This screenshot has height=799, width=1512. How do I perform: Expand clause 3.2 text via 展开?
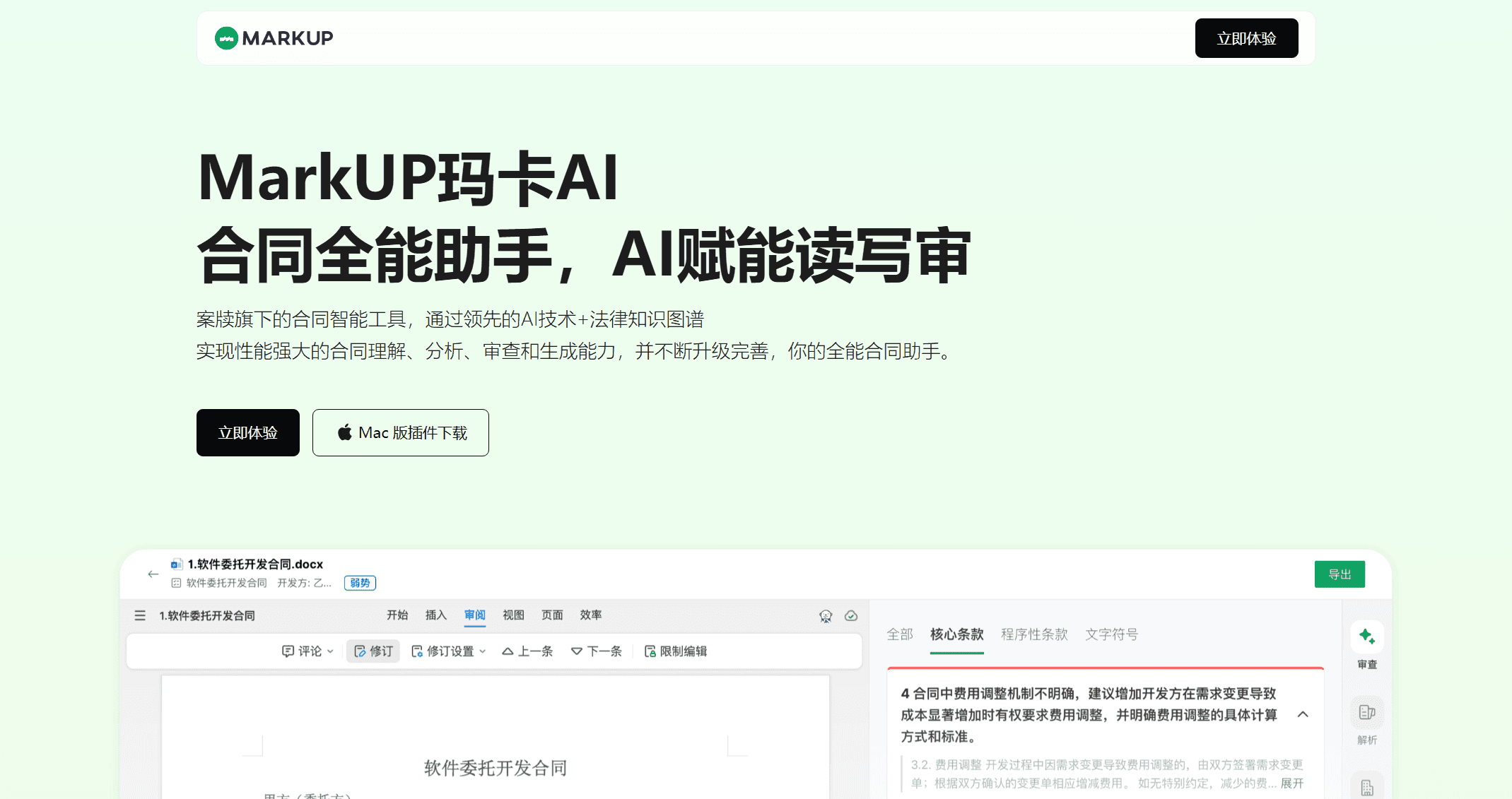[1291, 783]
